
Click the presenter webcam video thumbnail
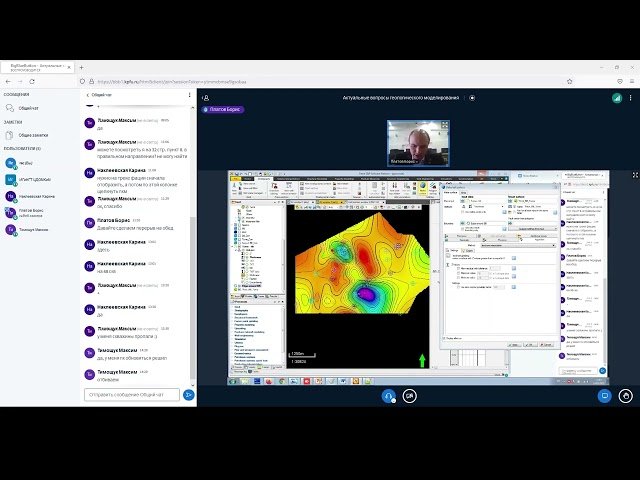[x=416, y=144]
